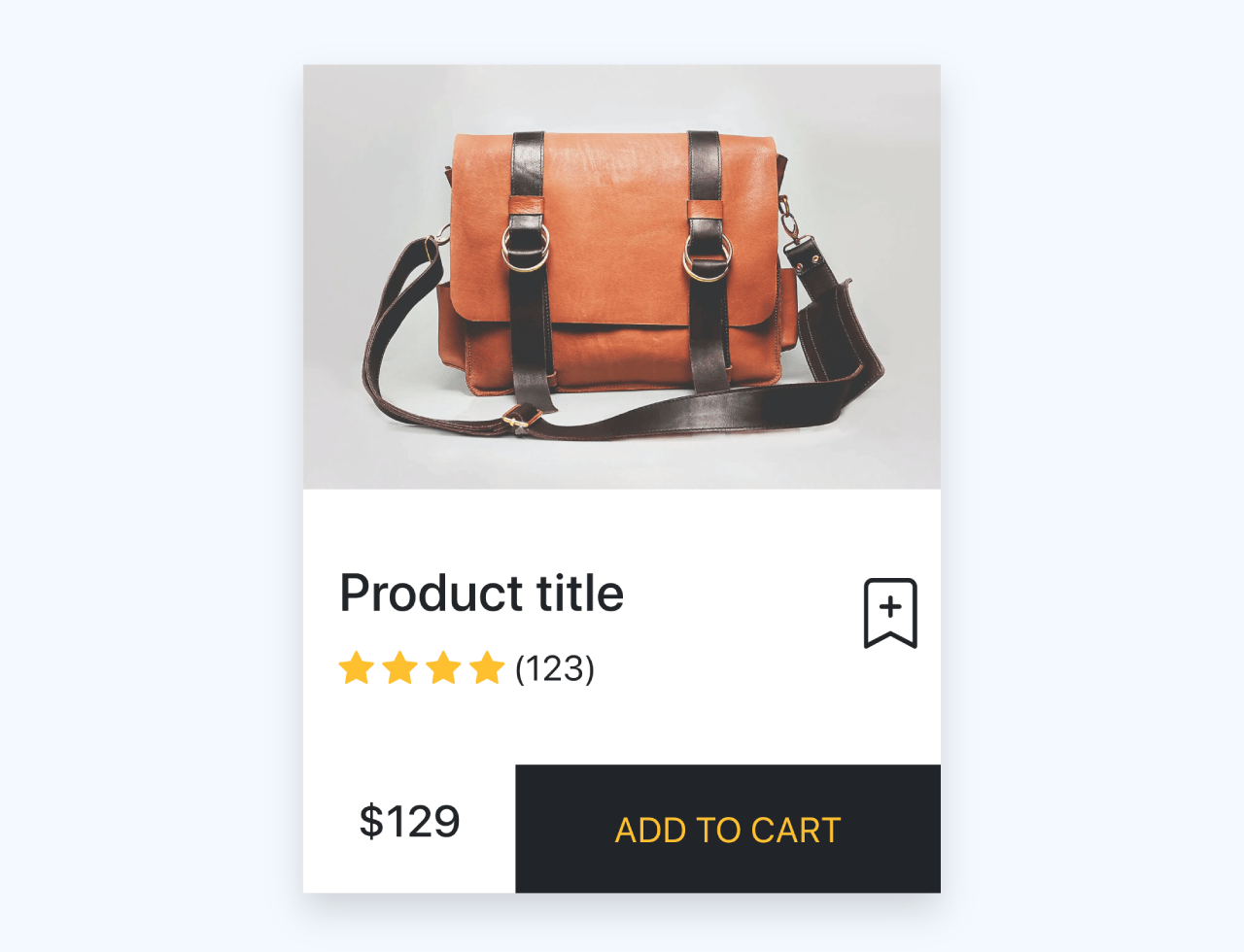Tap the highlighted star rating icon
The width and height of the screenshot is (1244, 952).
pyautogui.click(x=422, y=668)
